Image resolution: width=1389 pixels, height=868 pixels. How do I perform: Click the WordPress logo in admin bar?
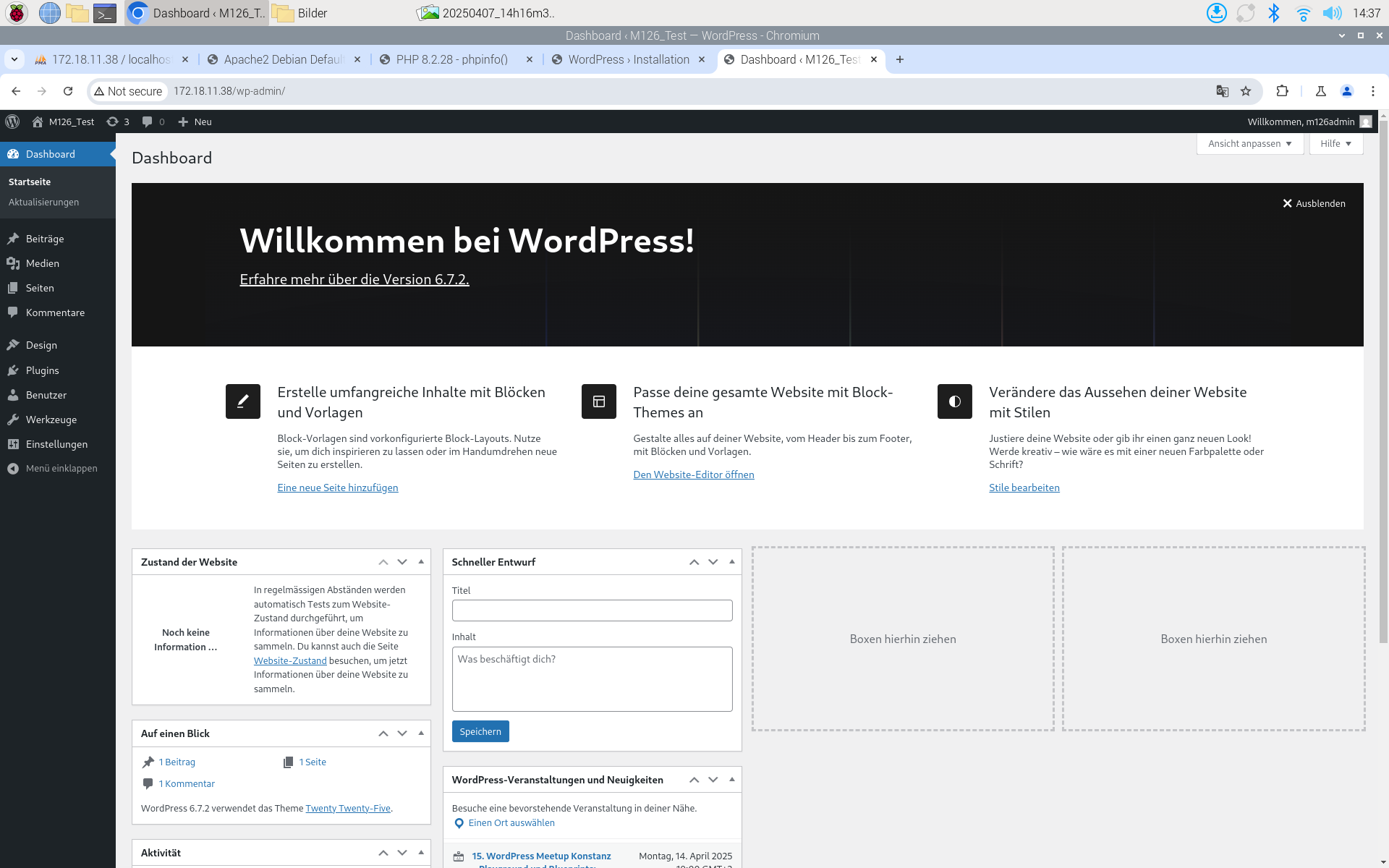[x=12, y=122]
